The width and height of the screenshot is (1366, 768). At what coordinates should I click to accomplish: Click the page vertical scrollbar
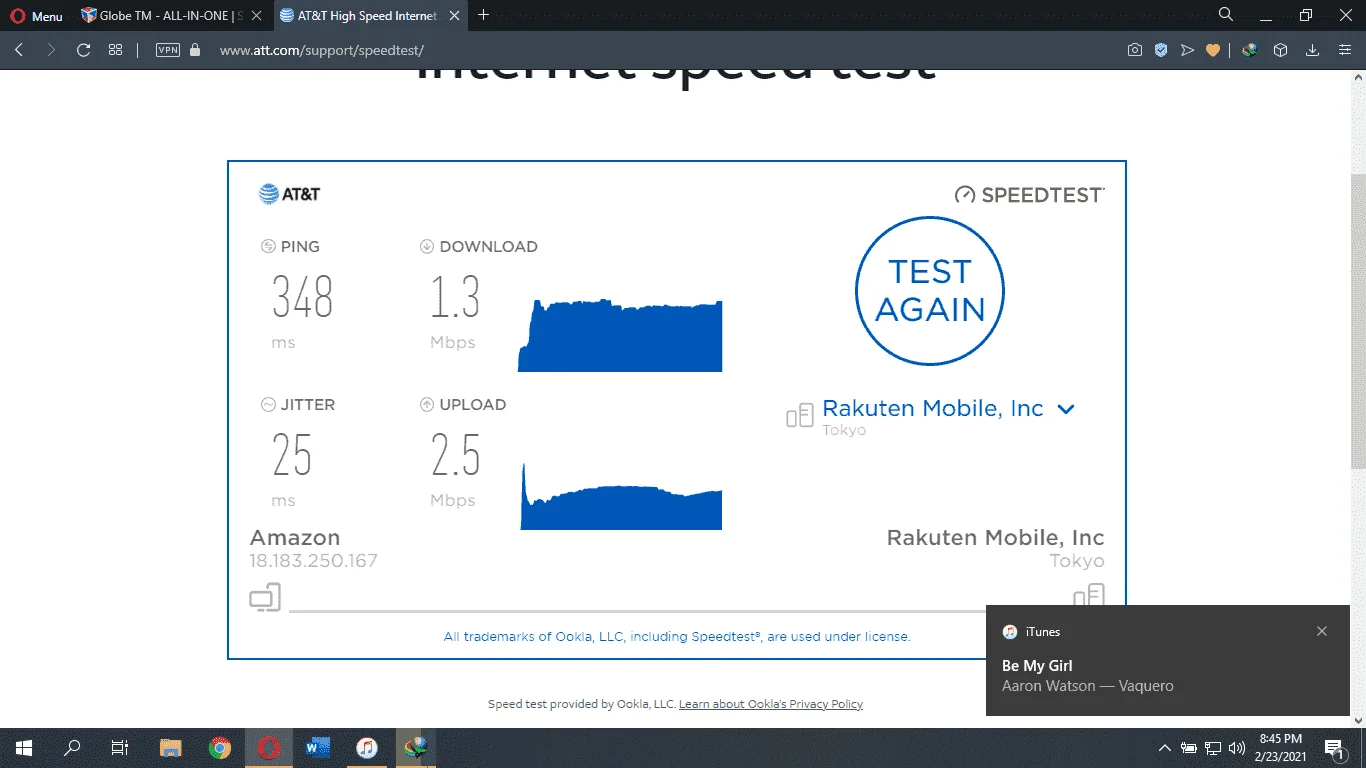point(1358,320)
